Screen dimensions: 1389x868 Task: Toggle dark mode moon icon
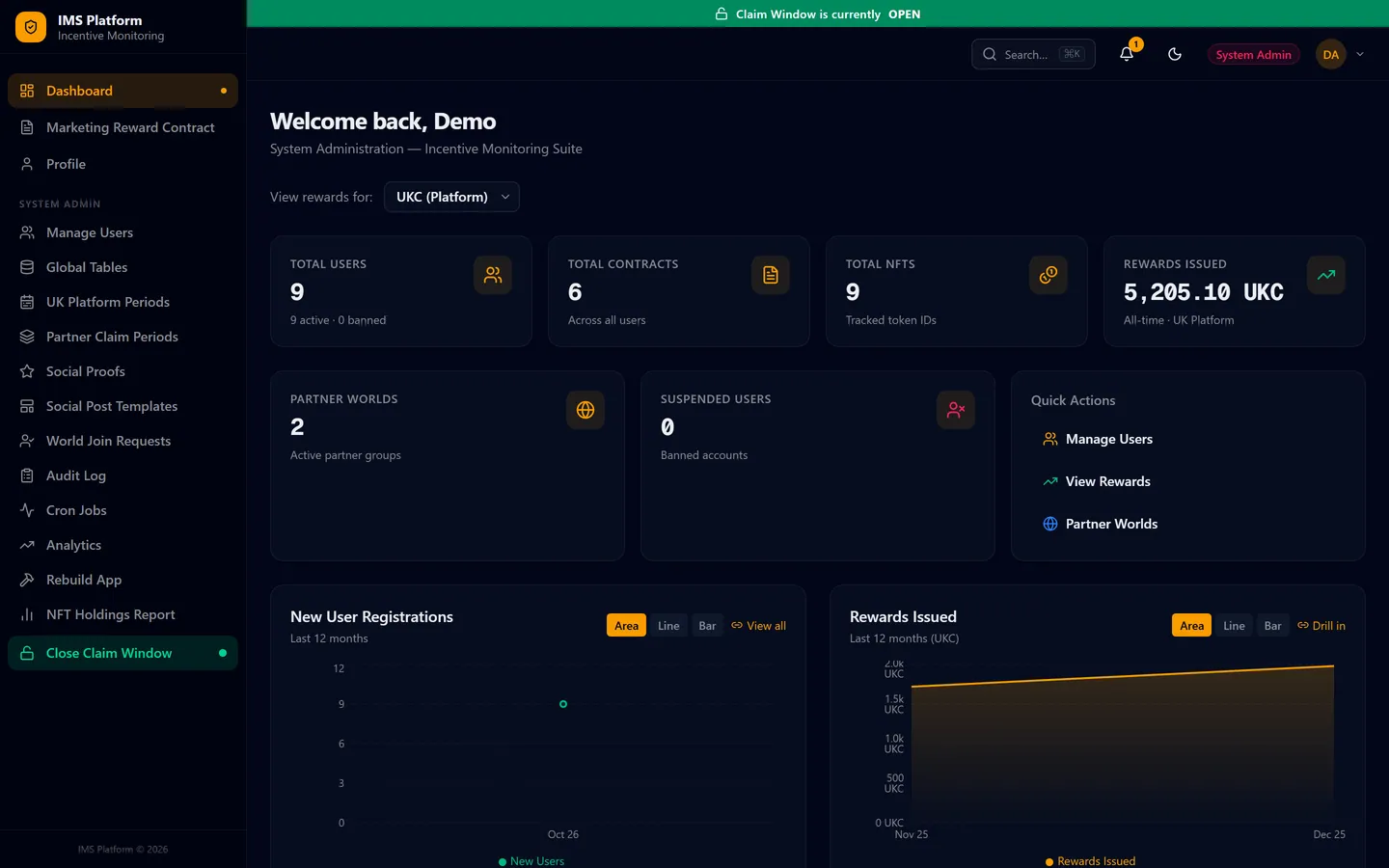pyautogui.click(x=1174, y=54)
